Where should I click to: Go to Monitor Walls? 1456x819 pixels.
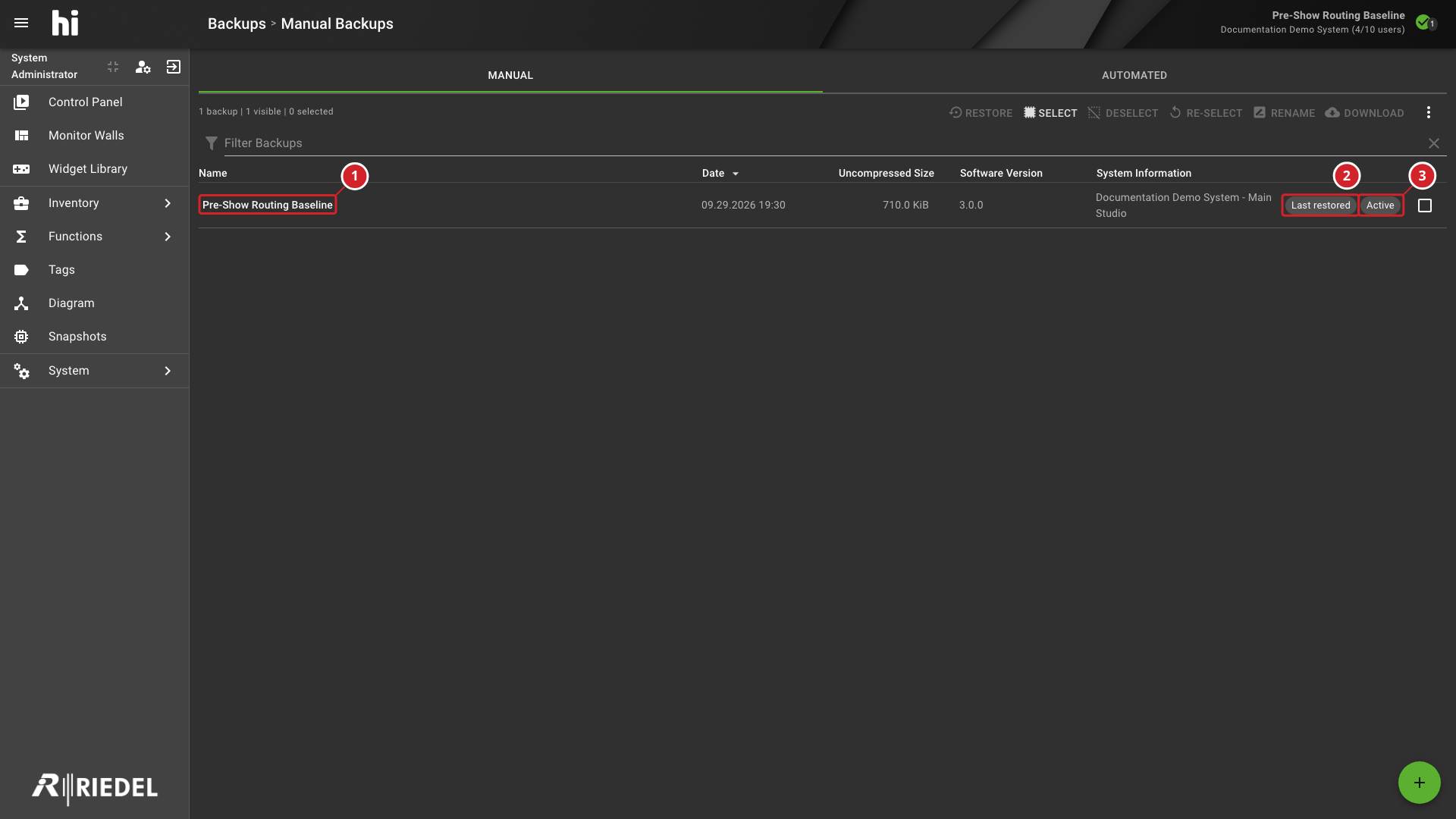click(95, 135)
